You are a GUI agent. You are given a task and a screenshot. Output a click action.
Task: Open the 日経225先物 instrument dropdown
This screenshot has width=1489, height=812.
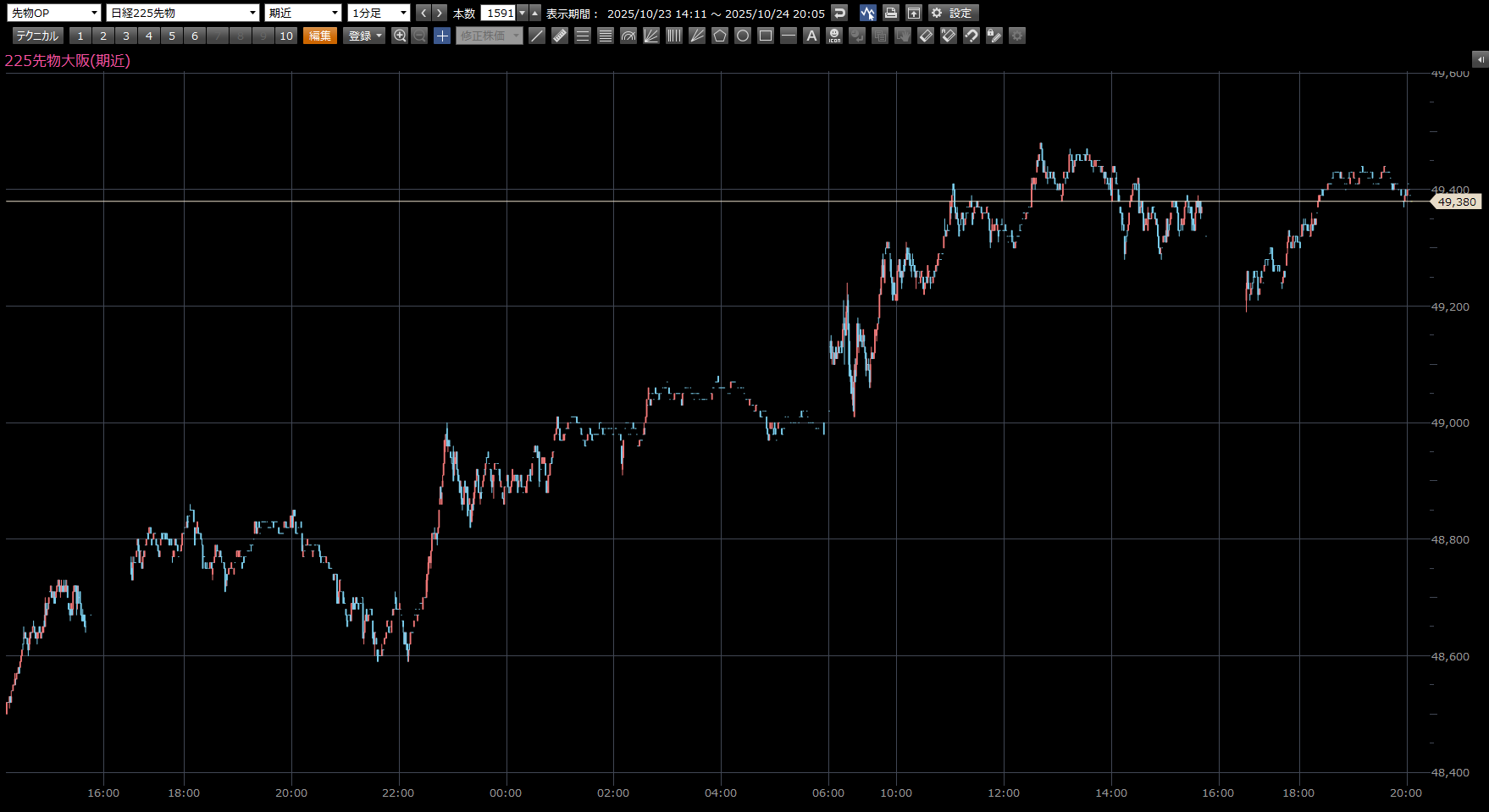183,13
